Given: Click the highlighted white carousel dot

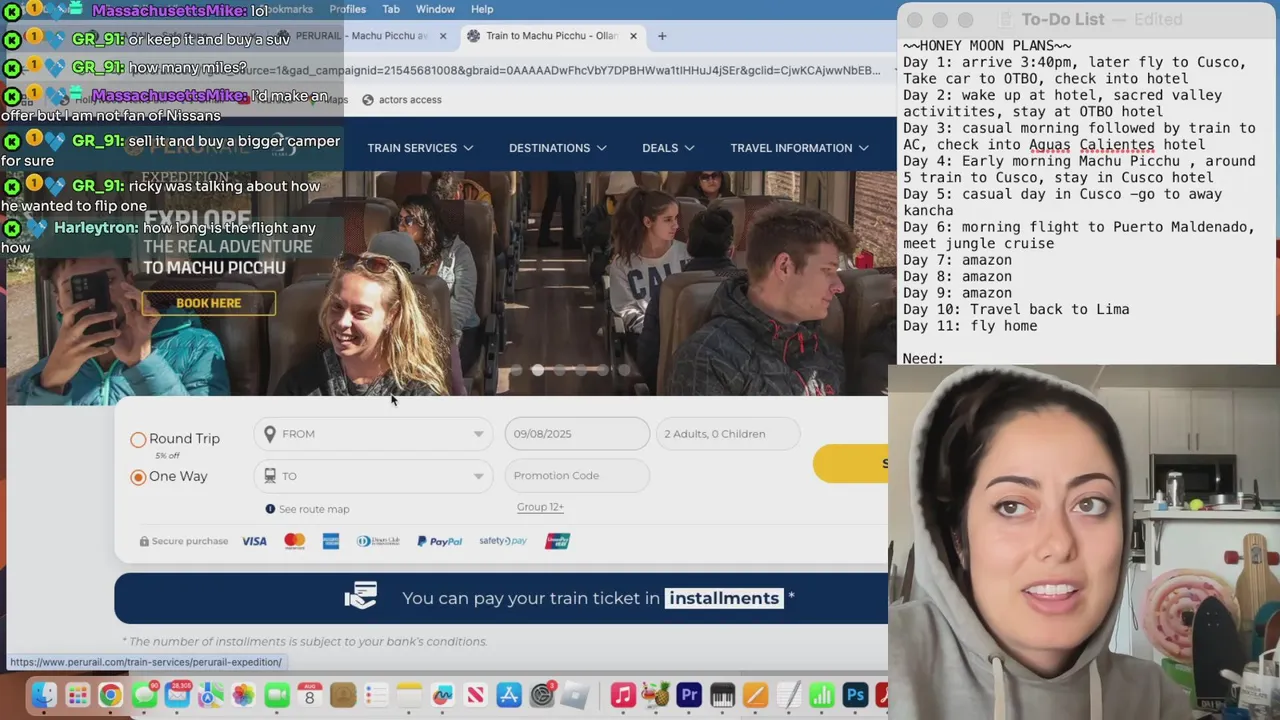Looking at the screenshot, I should click(x=538, y=370).
